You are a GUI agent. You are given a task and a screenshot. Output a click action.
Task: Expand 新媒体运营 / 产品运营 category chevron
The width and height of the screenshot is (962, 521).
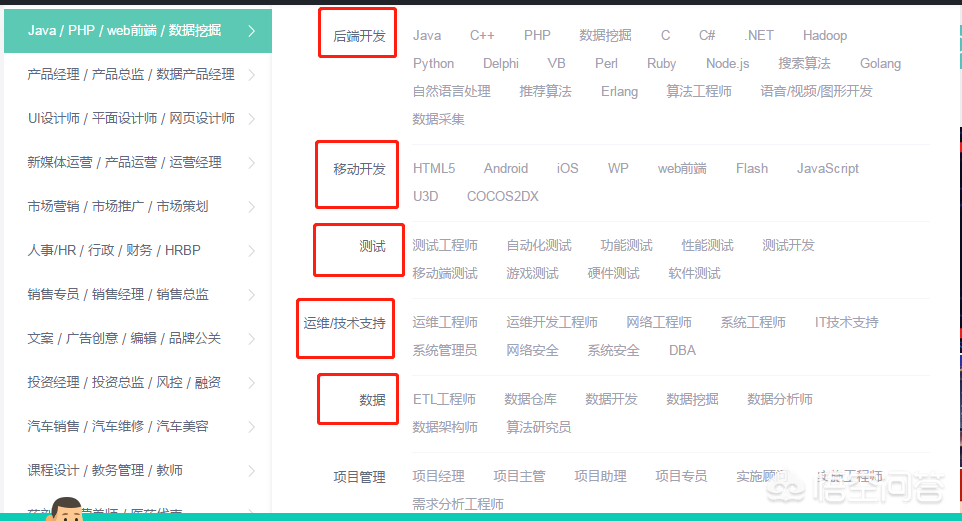tap(252, 163)
